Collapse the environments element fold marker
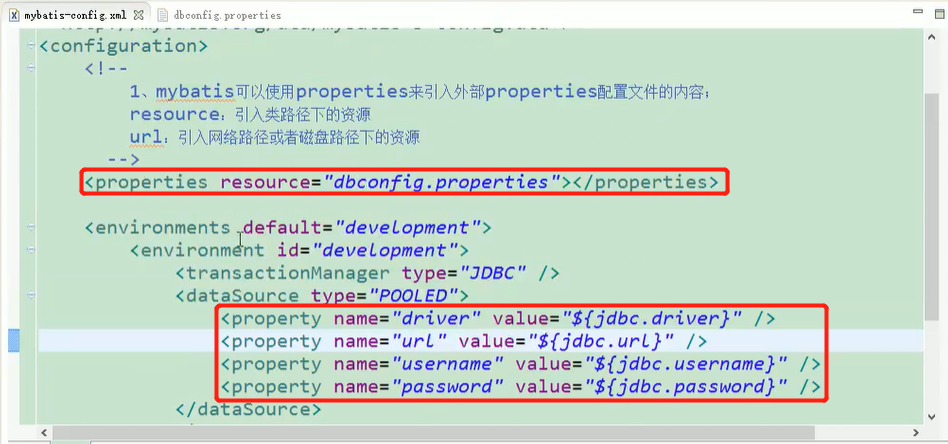Viewport: 948px width, 444px height. coord(31,227)
